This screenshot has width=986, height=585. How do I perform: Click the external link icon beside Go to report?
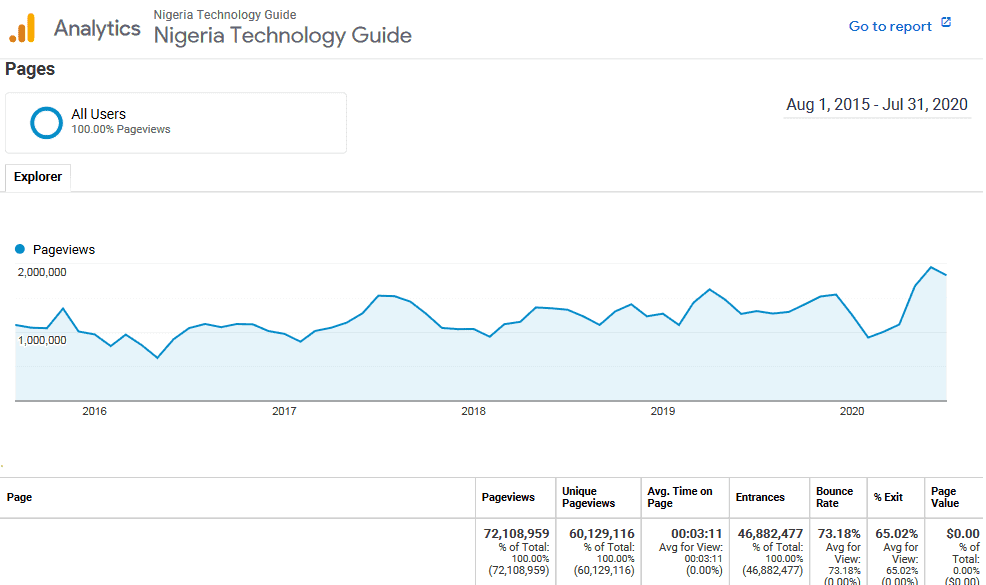[x=946, y=23]
